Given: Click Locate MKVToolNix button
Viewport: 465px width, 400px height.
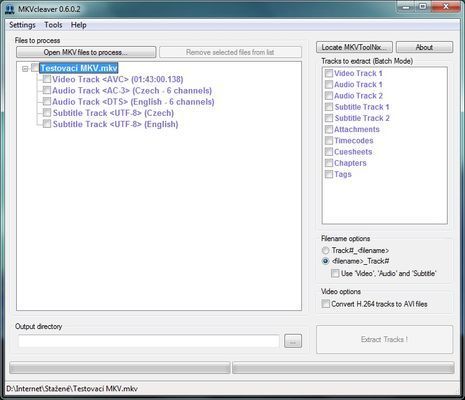Looking at the screenshot, I should coord(354,47).
